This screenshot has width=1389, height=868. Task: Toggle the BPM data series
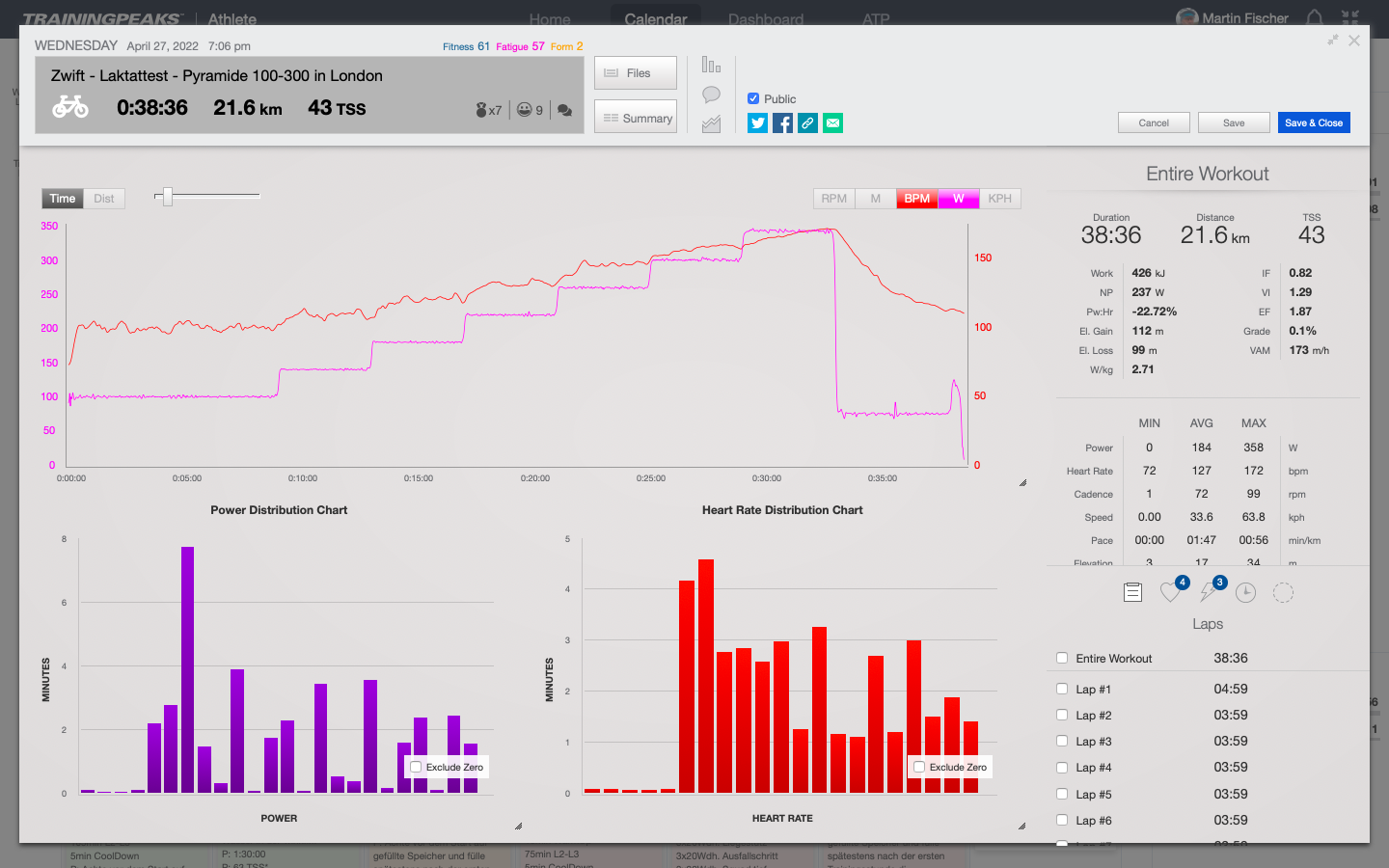916,199
